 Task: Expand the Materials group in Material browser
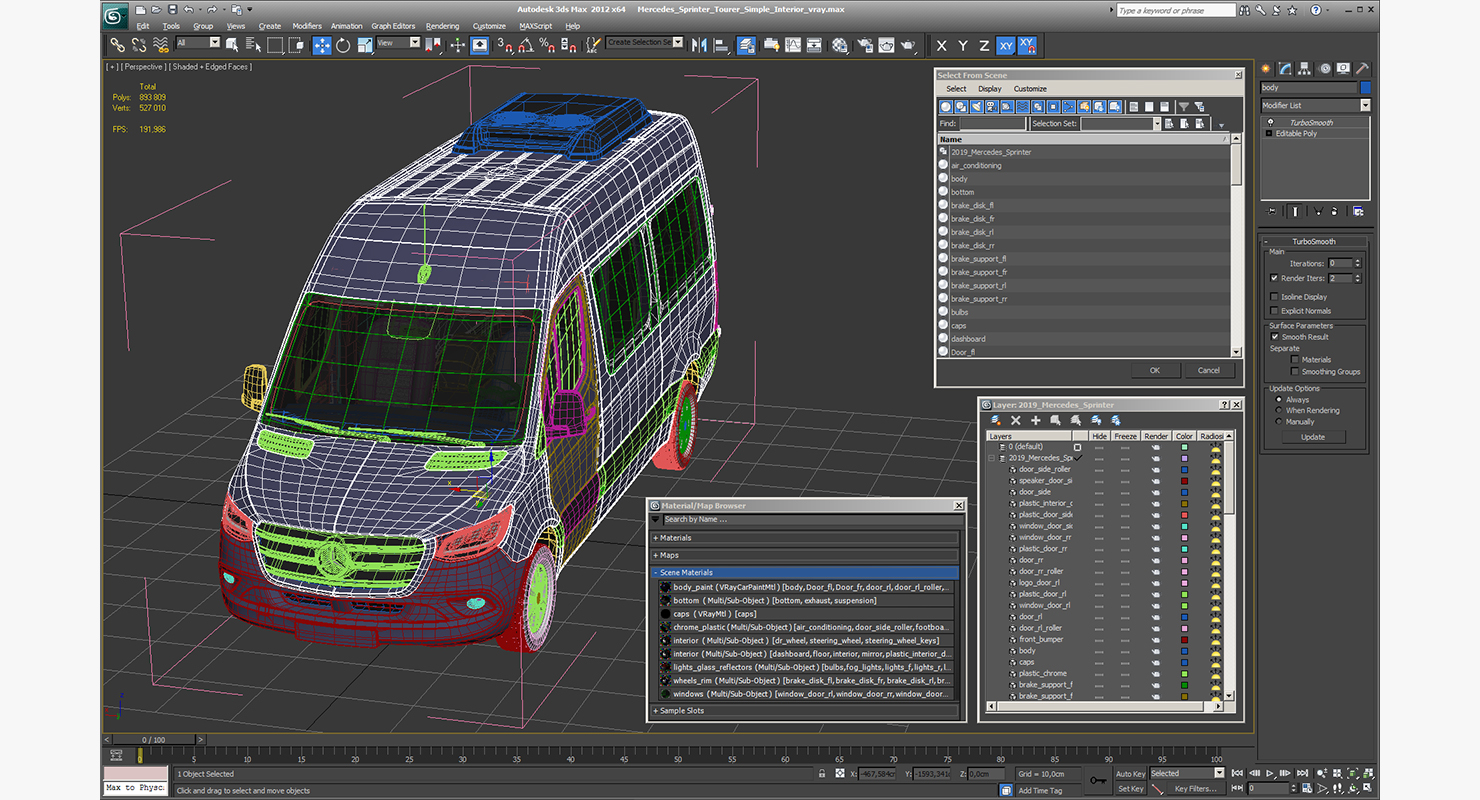805,538
